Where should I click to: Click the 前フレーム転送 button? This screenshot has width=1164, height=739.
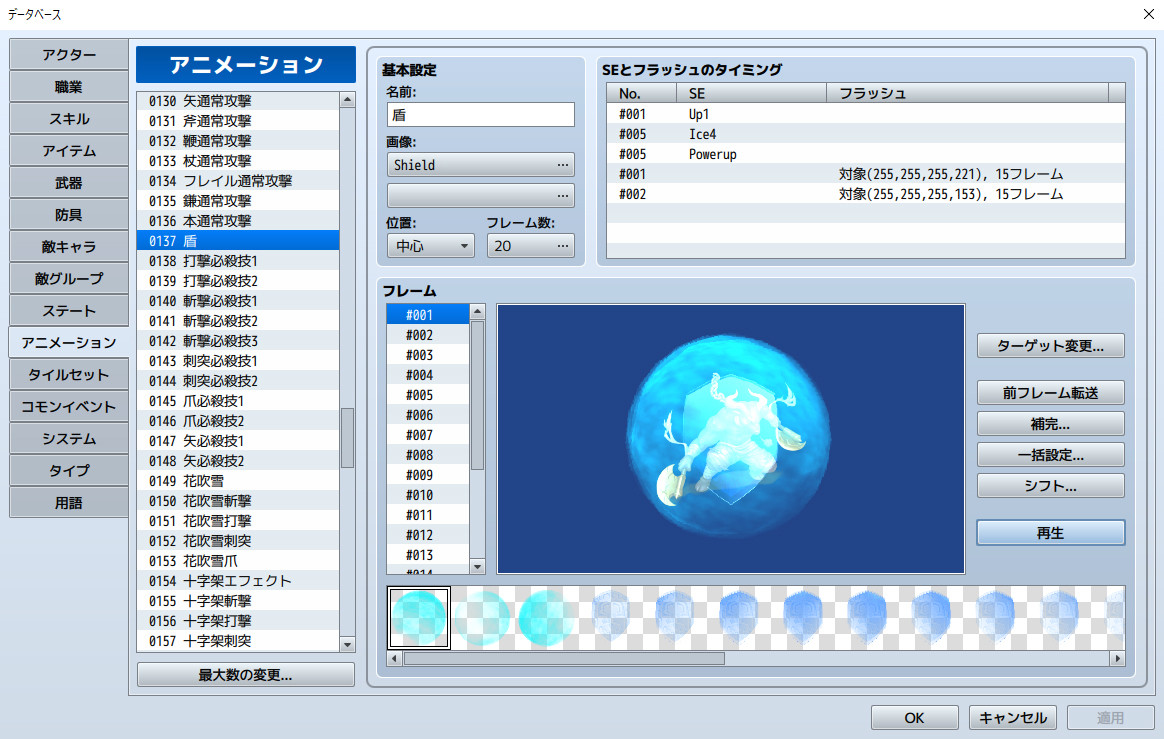(x=1050, y=392)
